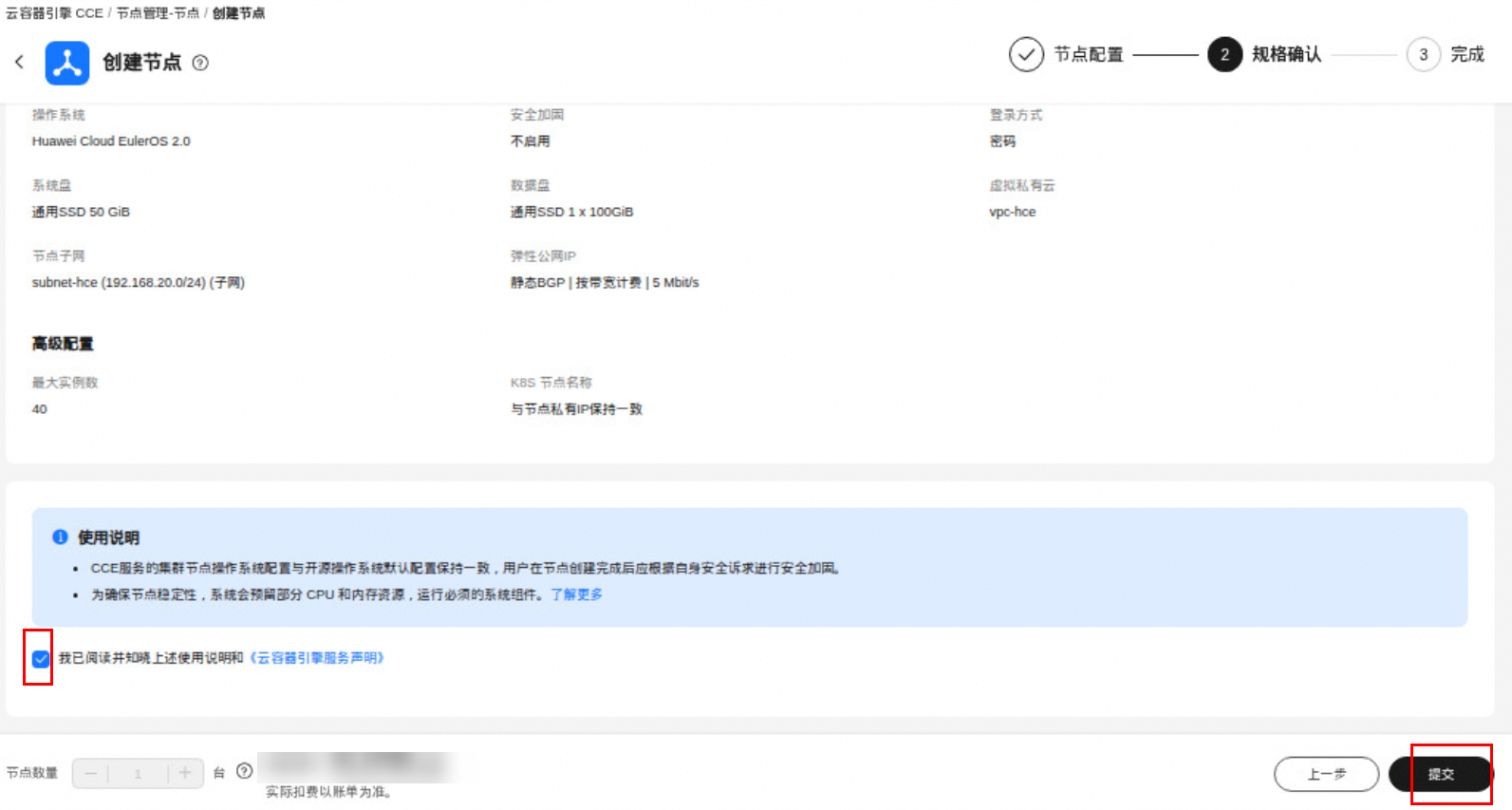Open the 云容器引擎服务声明 link
Image resolution: width=1512 pixels, height=810 pixels.
click(316, 658)
